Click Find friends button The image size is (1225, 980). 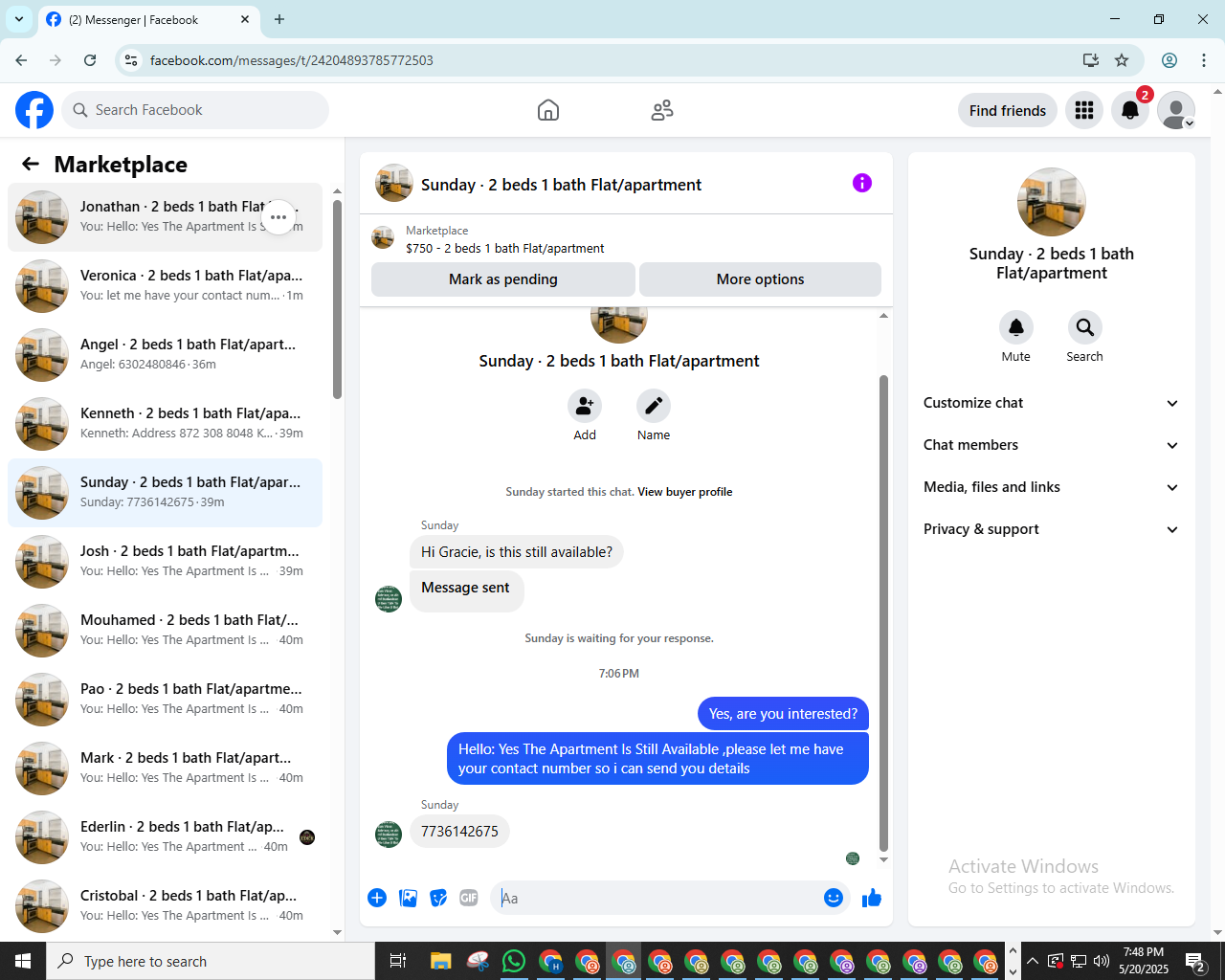(1008, 110)
